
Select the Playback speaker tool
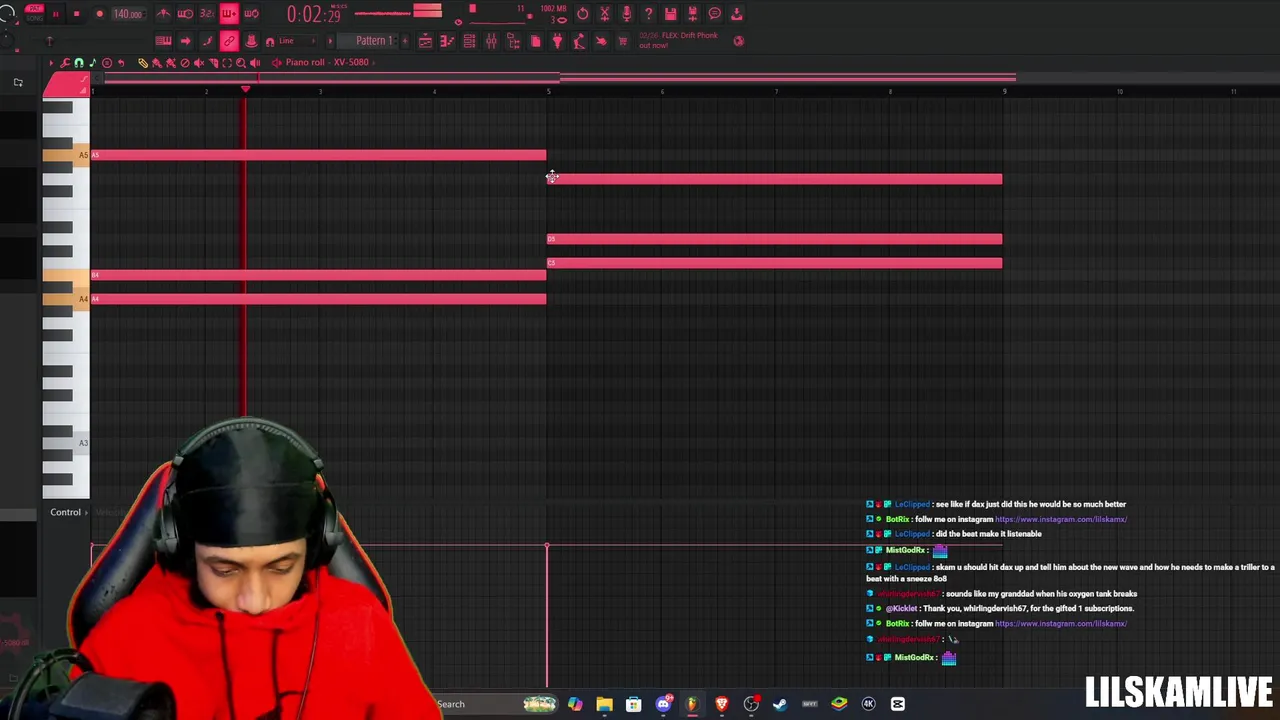255,62
